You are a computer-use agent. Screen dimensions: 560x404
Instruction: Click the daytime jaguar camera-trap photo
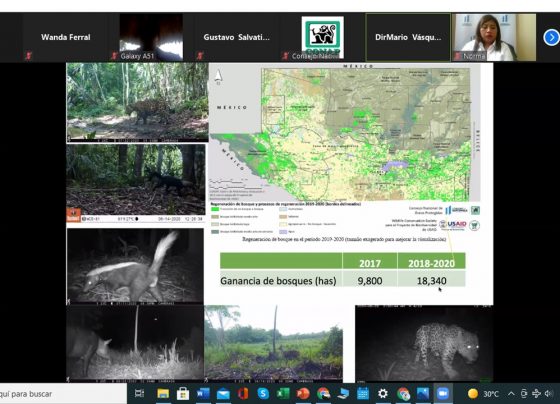pyautogui.click(x=138, y=103)
